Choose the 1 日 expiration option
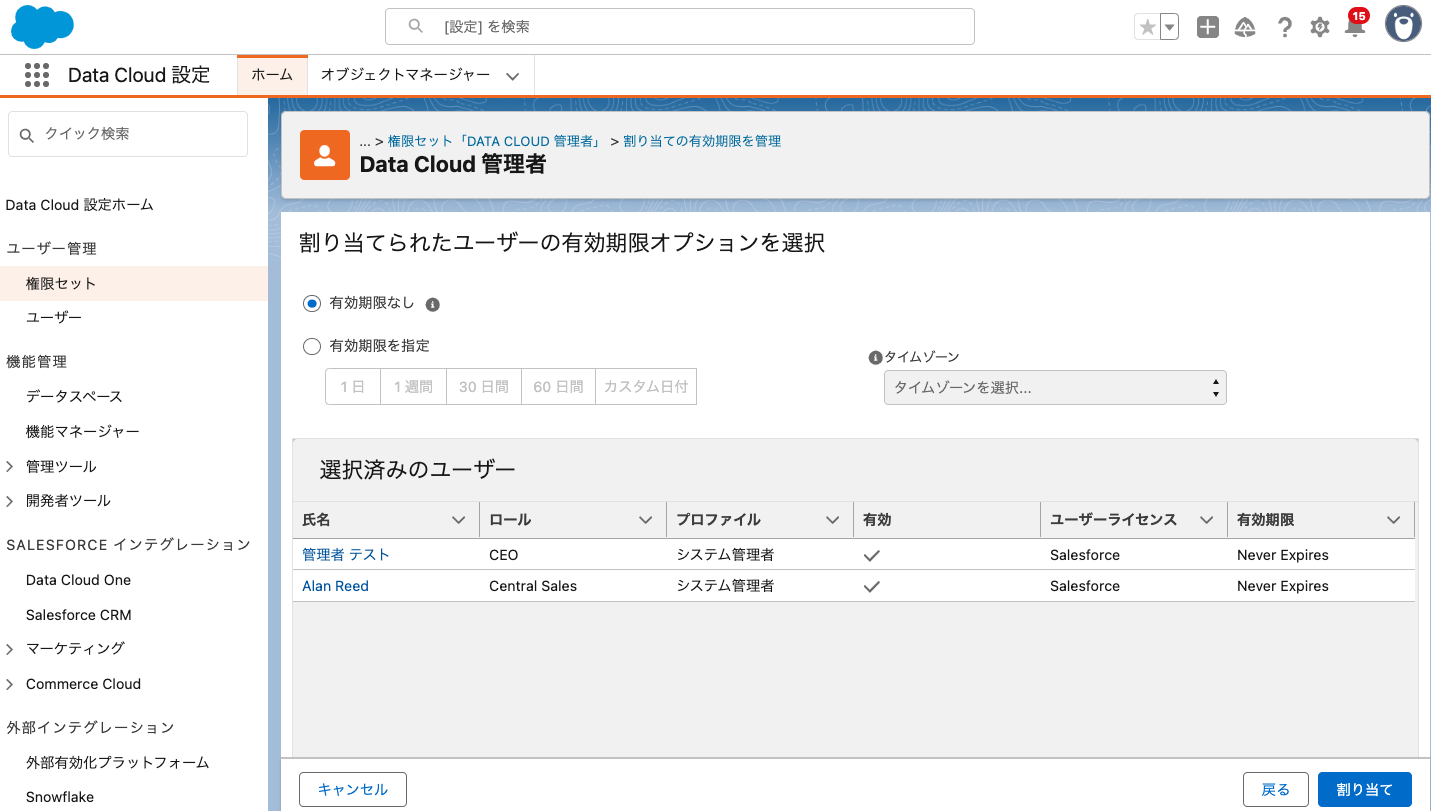Screen dimensions: 1431x811 click(353, 387)
